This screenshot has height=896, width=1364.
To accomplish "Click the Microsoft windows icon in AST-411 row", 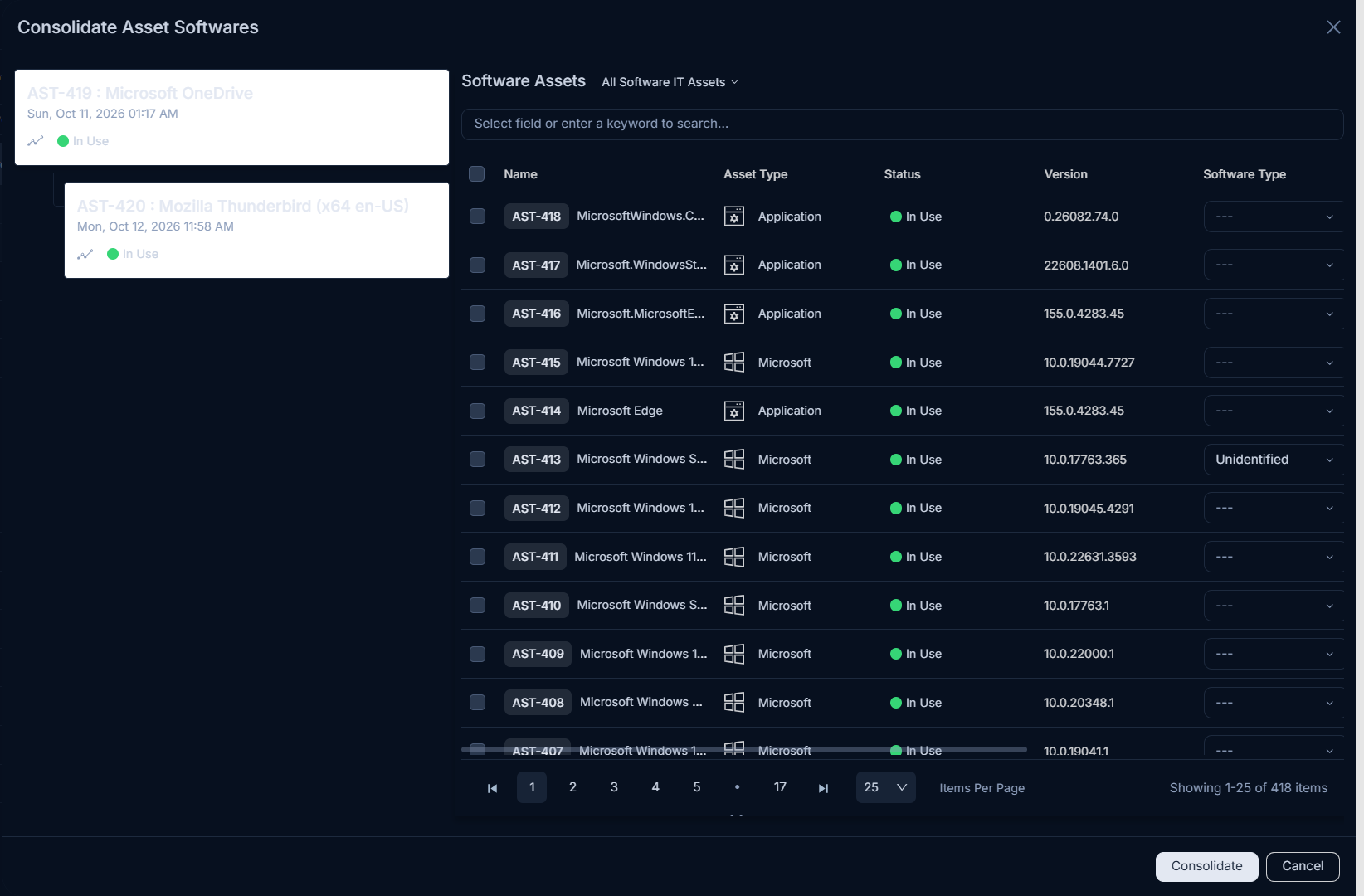I will tap(734, 557).
